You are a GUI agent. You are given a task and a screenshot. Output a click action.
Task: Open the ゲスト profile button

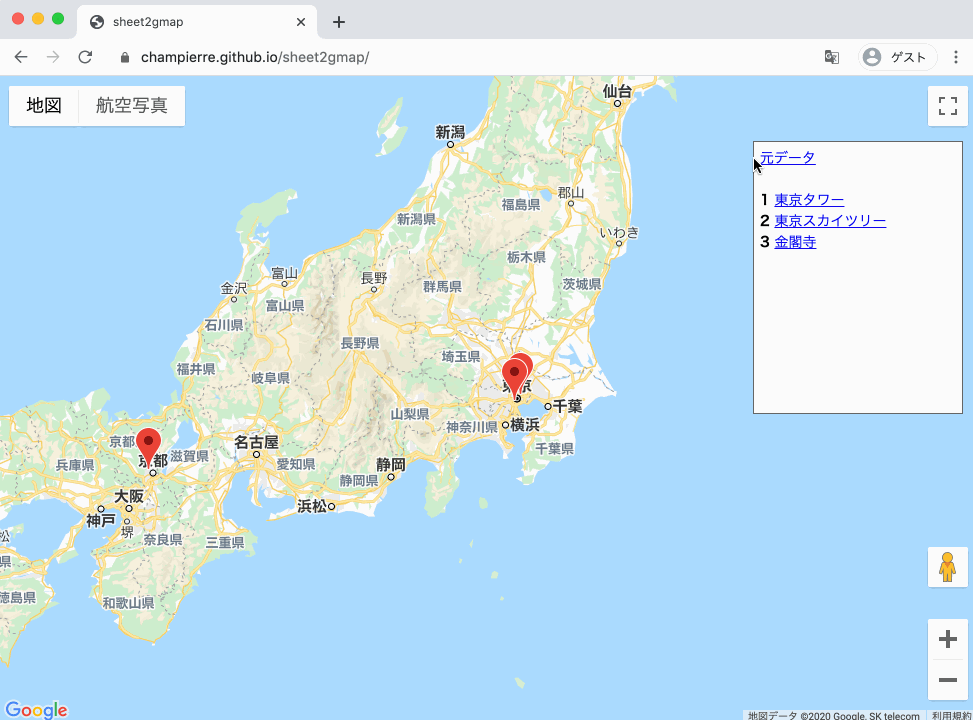897,57
